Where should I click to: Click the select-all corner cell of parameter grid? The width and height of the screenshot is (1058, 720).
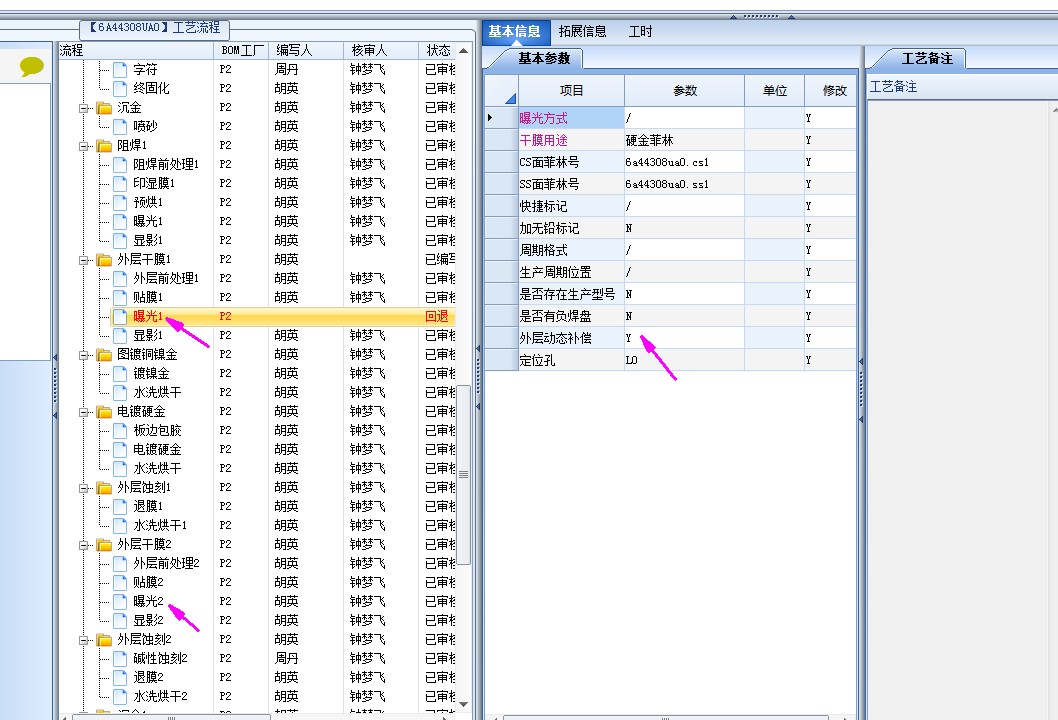pyautogui.click(x=501, y=90)
